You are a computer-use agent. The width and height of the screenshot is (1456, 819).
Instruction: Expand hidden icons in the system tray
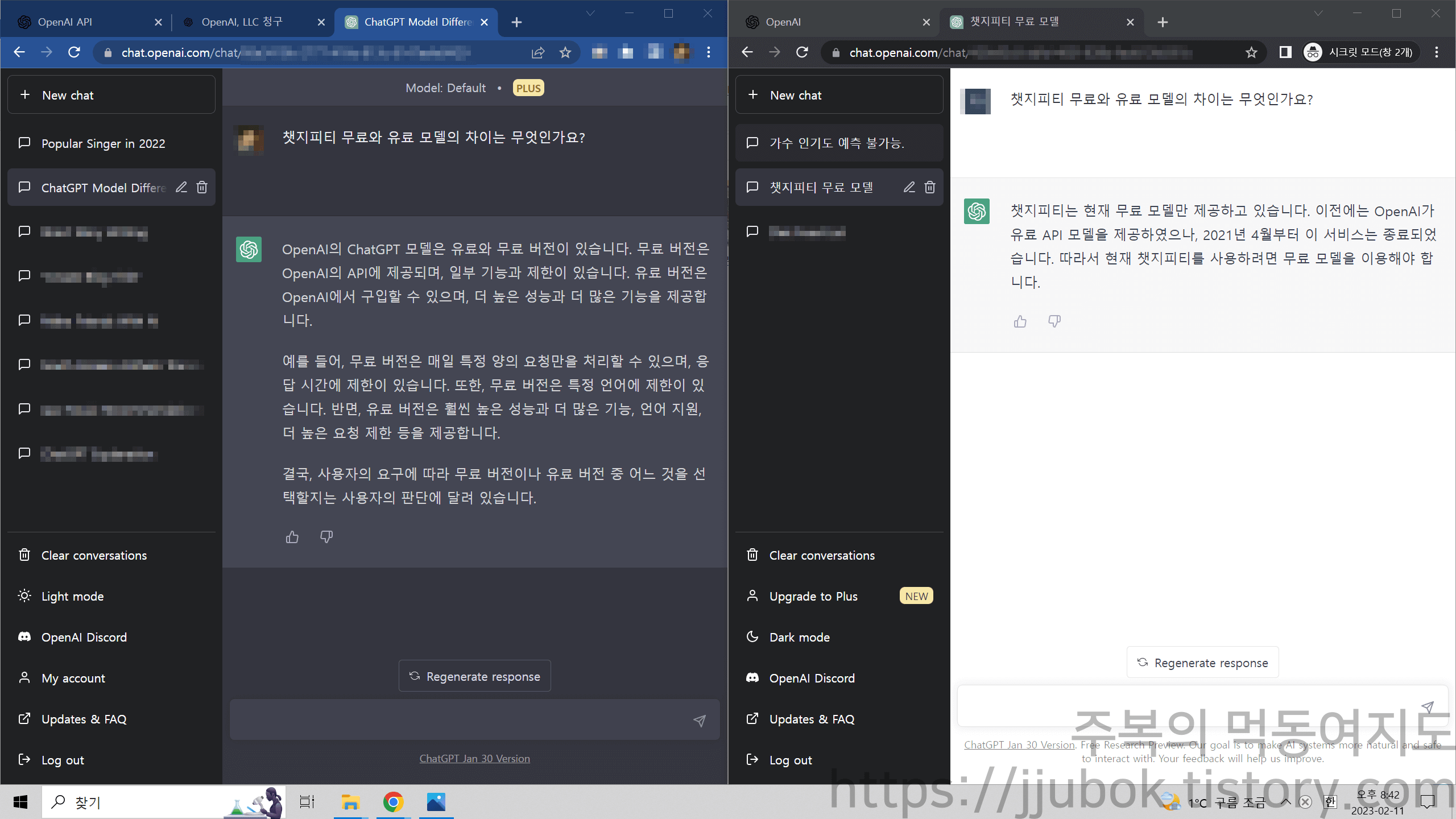pos(1285,802)
